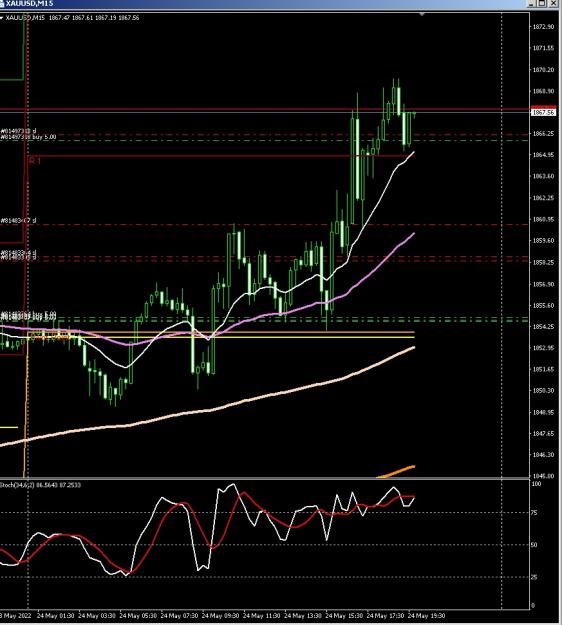Click the R1 pivot level label
The image size is (562, 625).
point(35,161)
